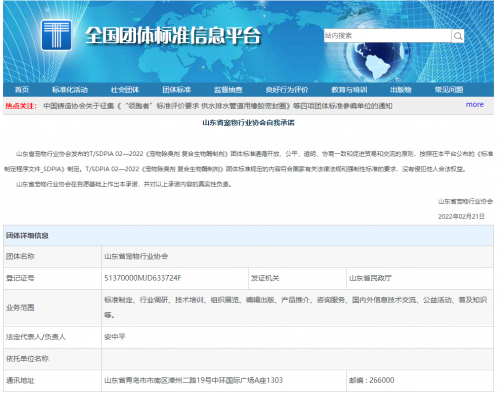The image size is (500, 394).
Task: Click the registration number 51370000MJD633724F
Action: click(143, 278)
